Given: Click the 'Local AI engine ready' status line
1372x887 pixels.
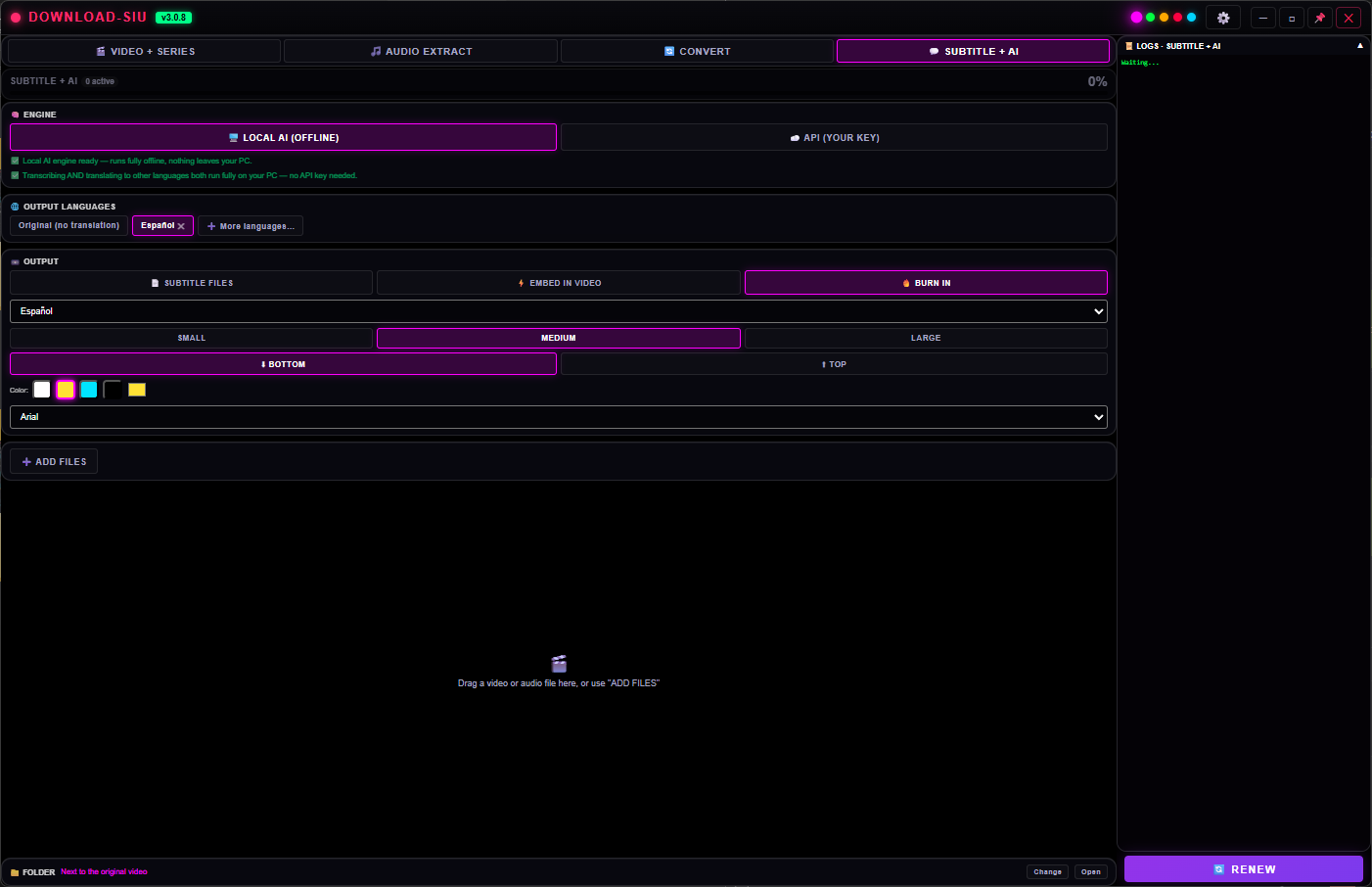Looking at the screenshot, I should coord(131,161).
